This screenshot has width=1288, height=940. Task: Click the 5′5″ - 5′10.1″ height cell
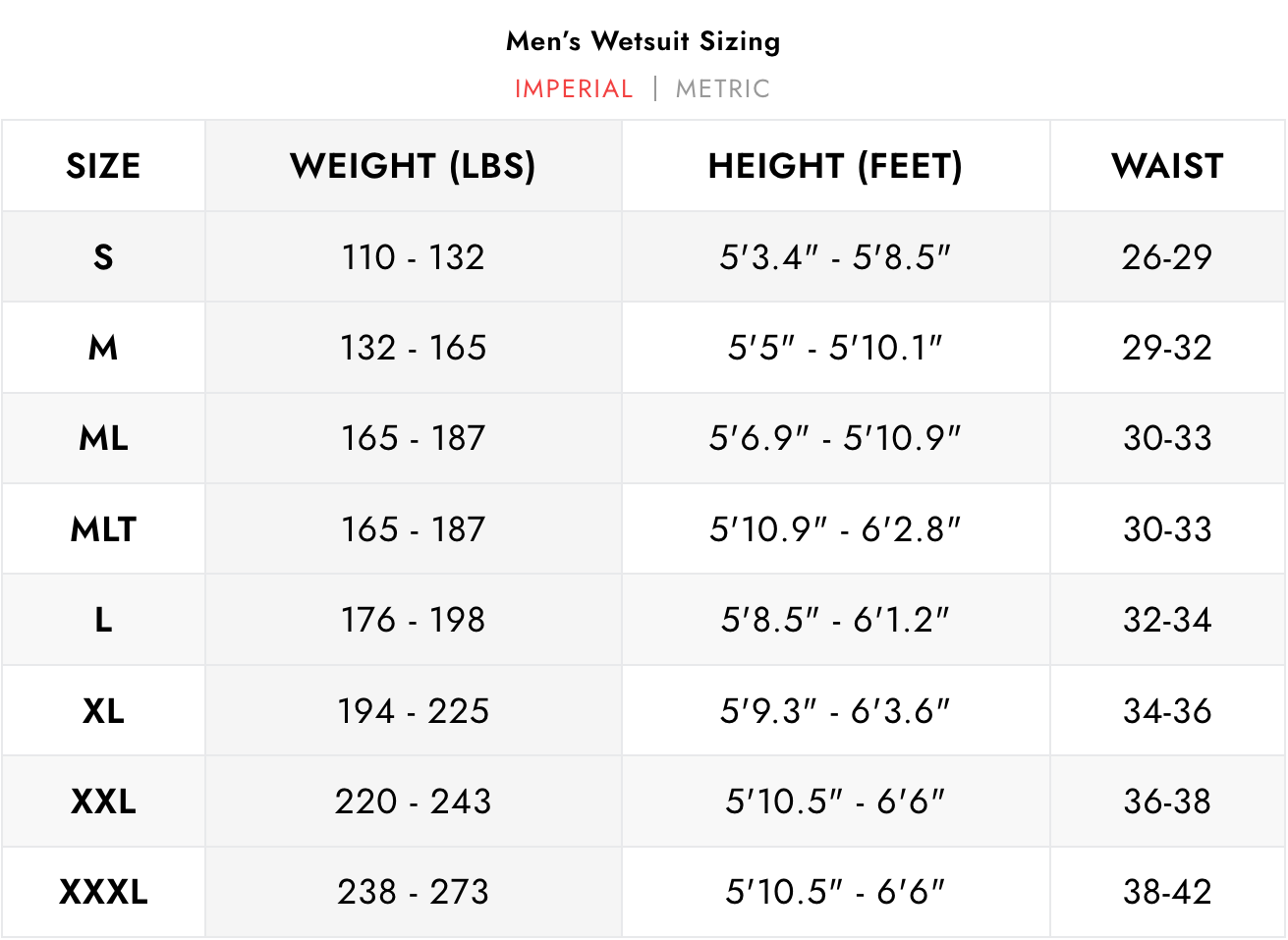pyautogui.click(x=835, y=348)
